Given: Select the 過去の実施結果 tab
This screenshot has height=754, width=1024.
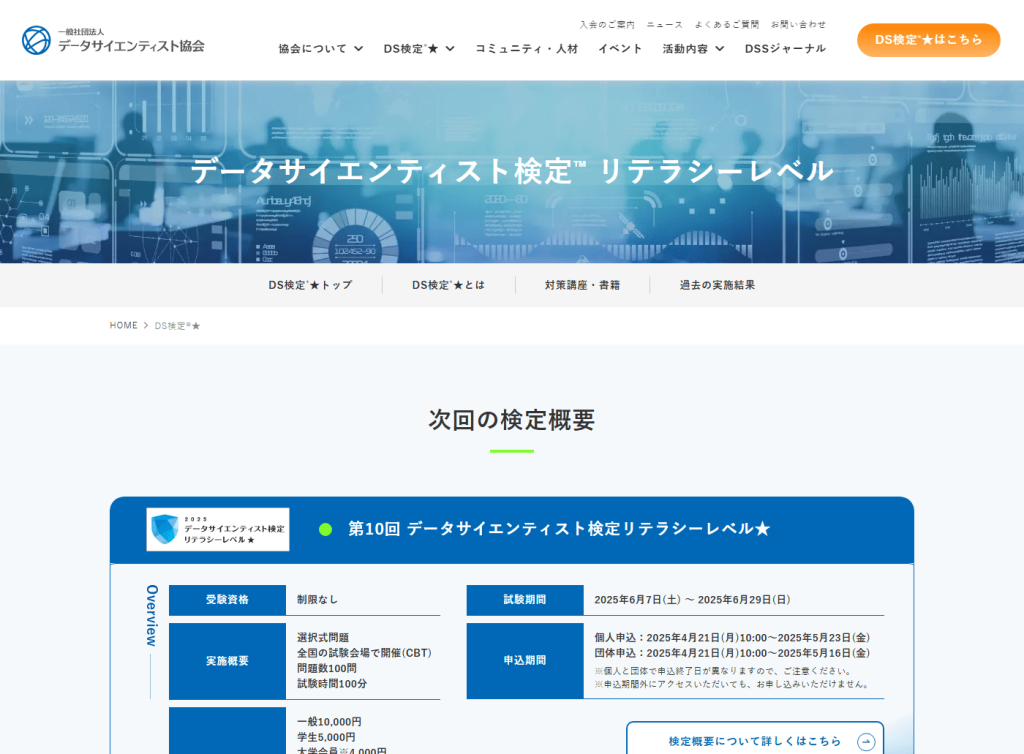Looking at the screenshot, I should click(x=717, y=285).
